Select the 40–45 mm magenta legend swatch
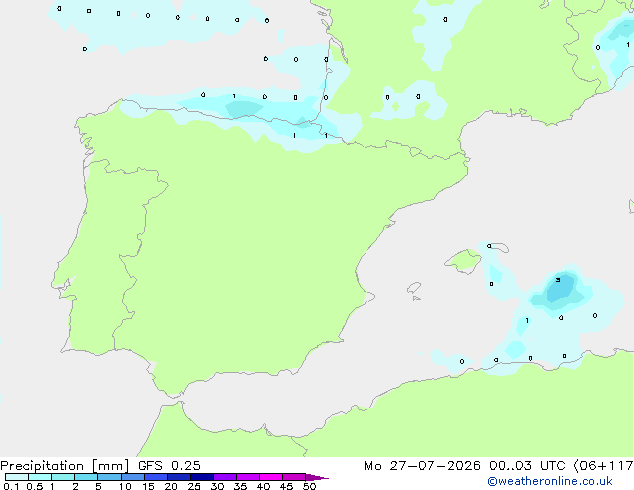 271,477
